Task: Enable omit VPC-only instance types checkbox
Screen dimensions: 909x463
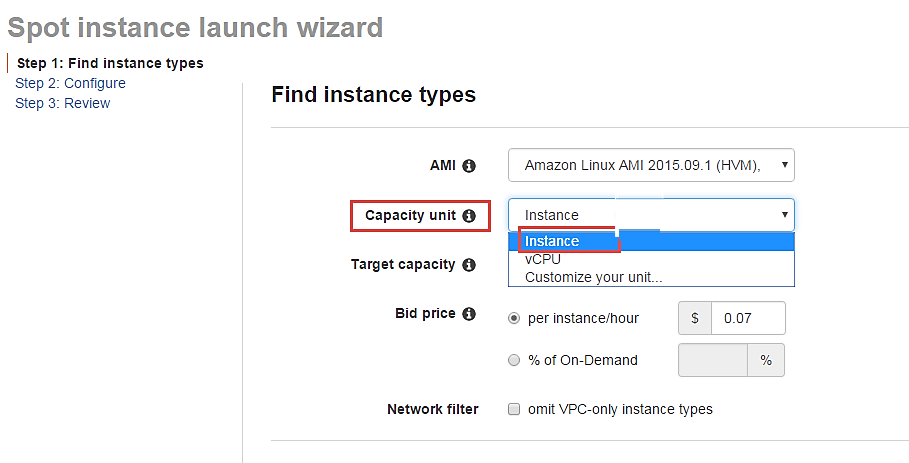Action: 514,409
